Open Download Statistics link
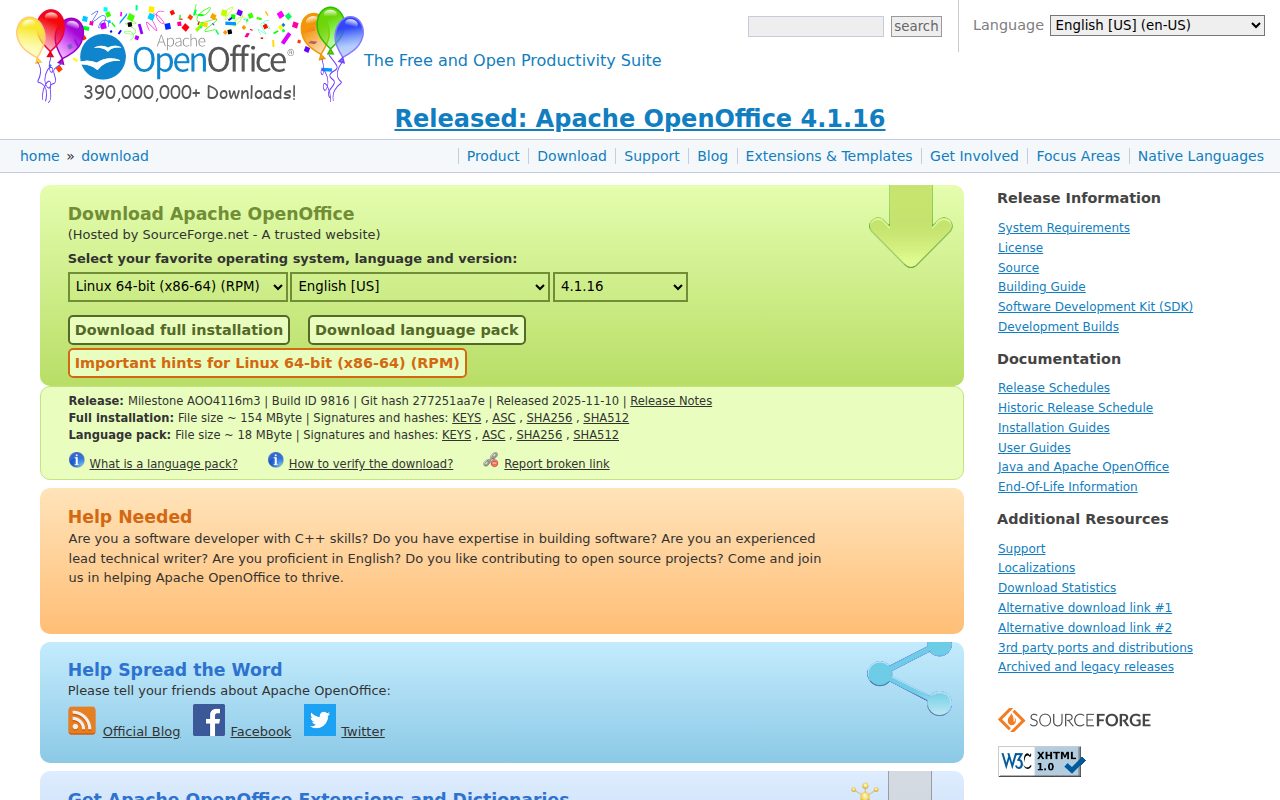Viewport: 1280px width, 800px height. click(1057, 588)
